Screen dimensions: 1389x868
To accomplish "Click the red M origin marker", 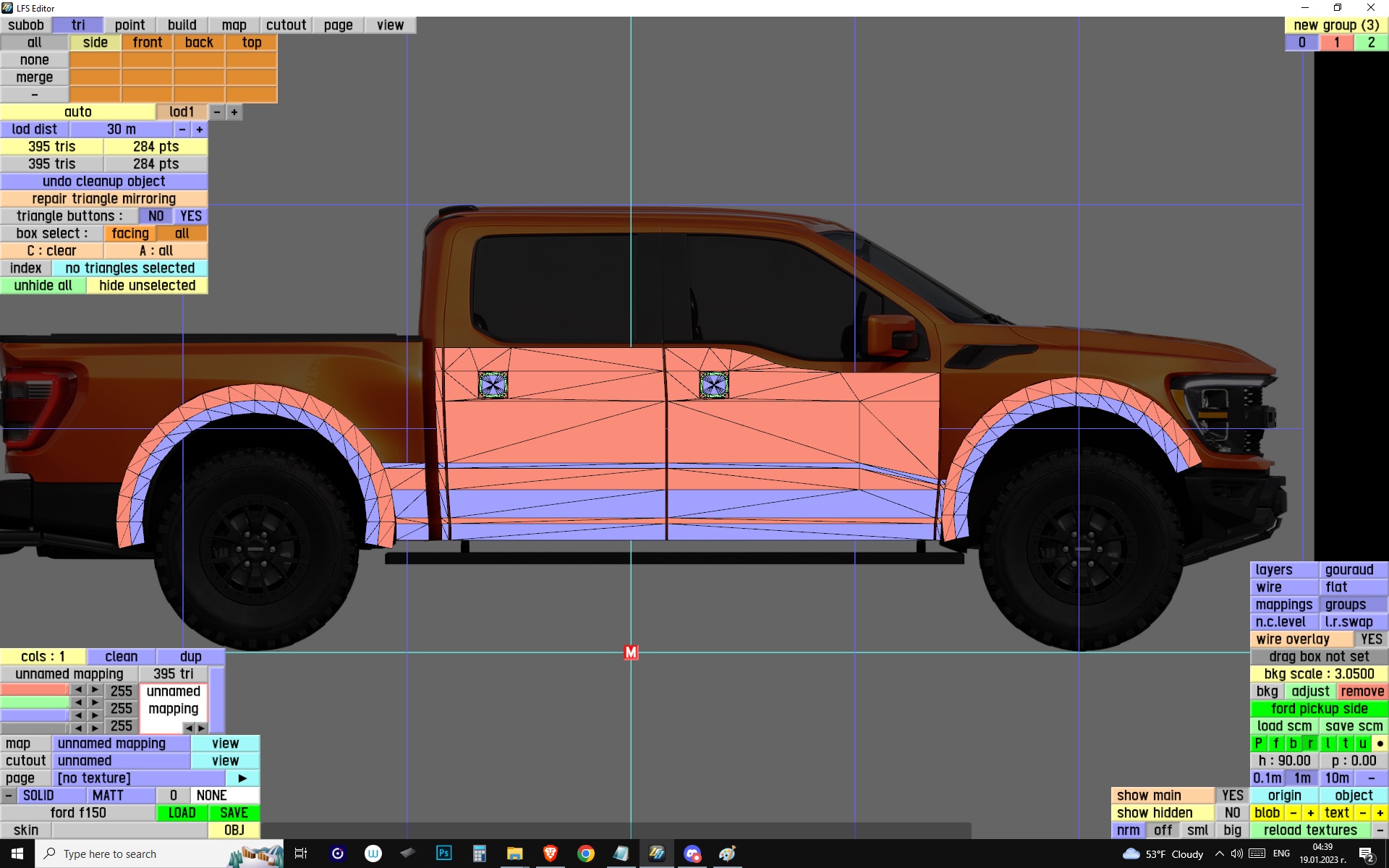I will [x=631, y=652].
